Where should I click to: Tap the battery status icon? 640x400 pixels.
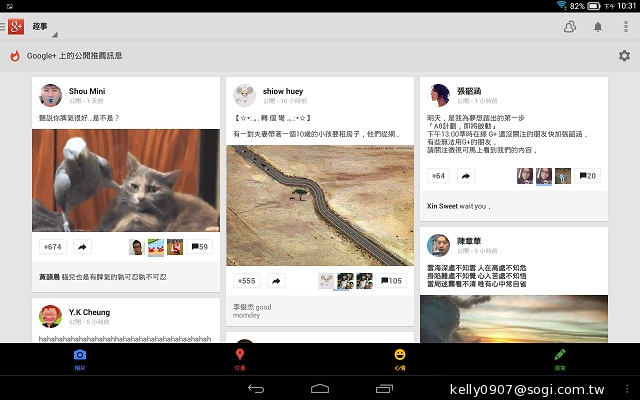[593, 6]
